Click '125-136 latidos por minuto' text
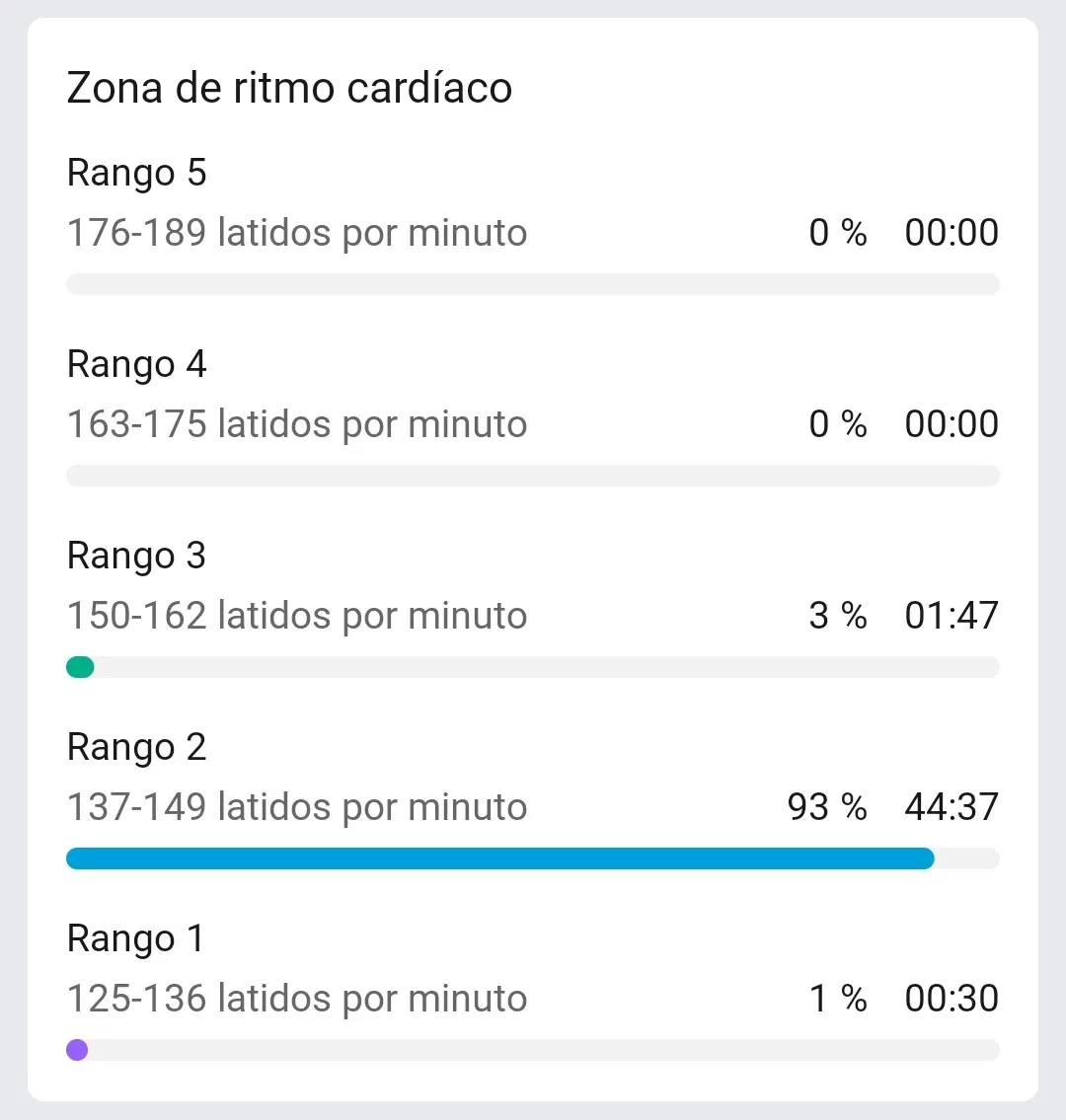The image size is (1066, 1120). tap(296, 999)
